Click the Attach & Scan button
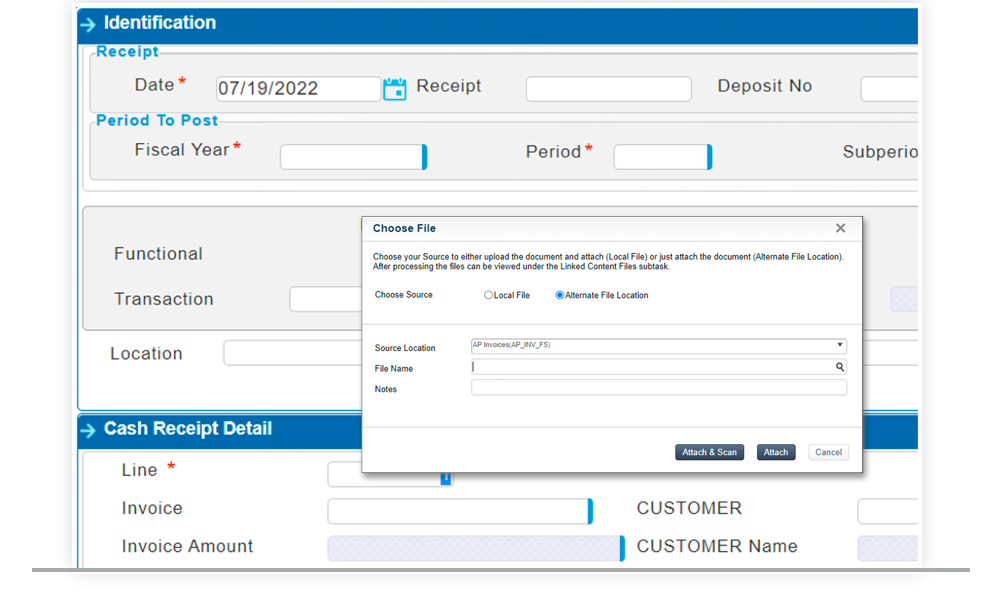Screen dimensions: 1004x611 709,452
